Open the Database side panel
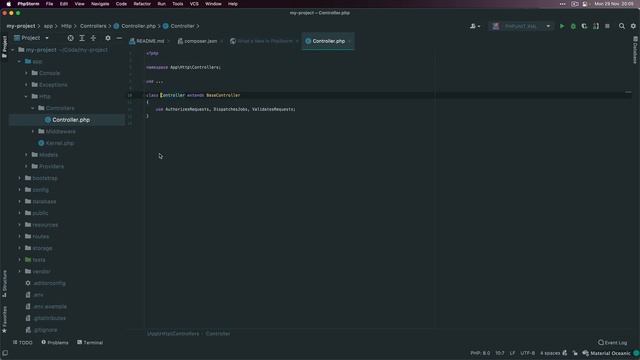Viewport: 640px width, 360px height. (x=635, y=50)
